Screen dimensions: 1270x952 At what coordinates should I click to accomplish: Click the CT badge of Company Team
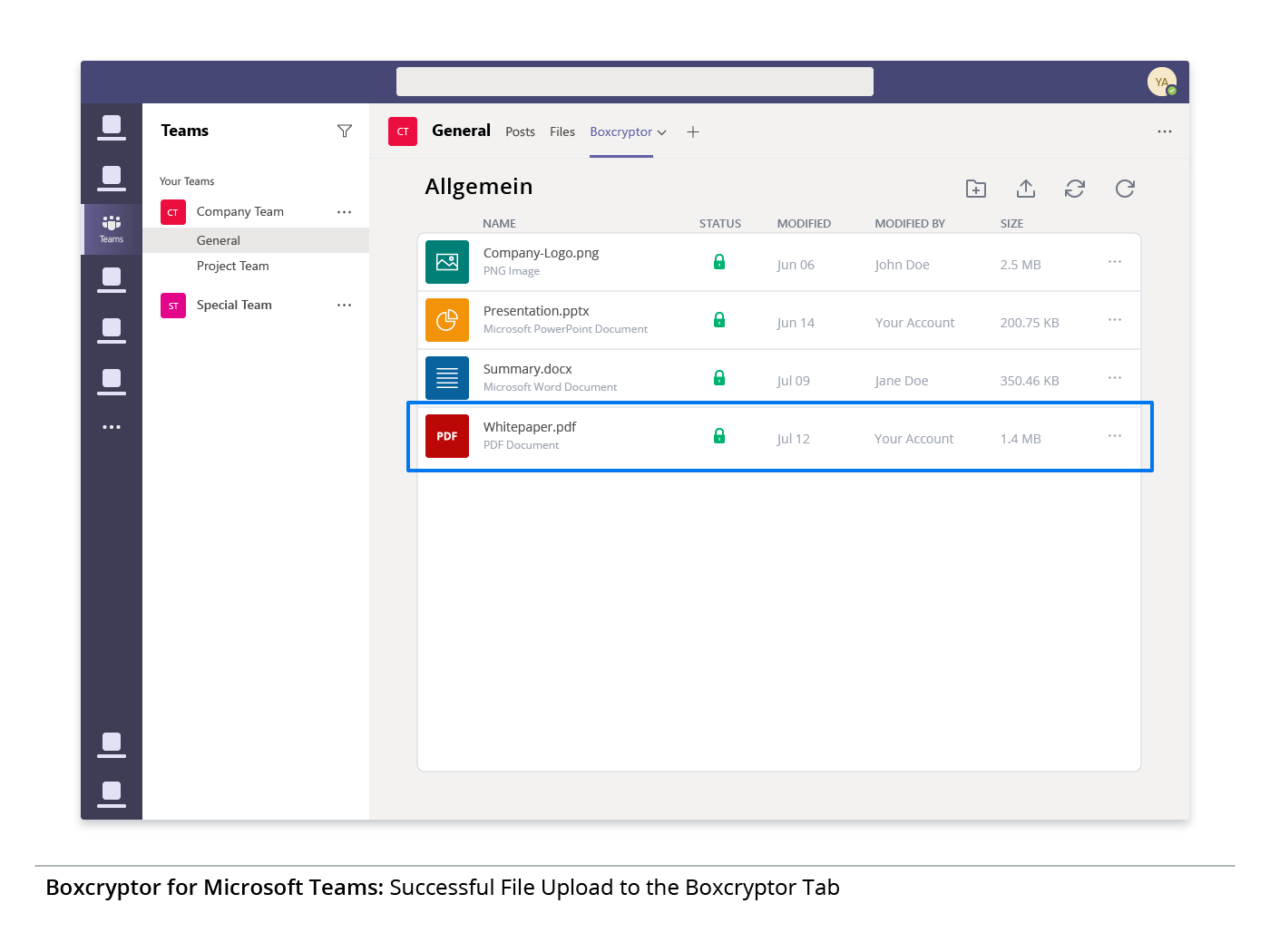click(x=173, y=212)
